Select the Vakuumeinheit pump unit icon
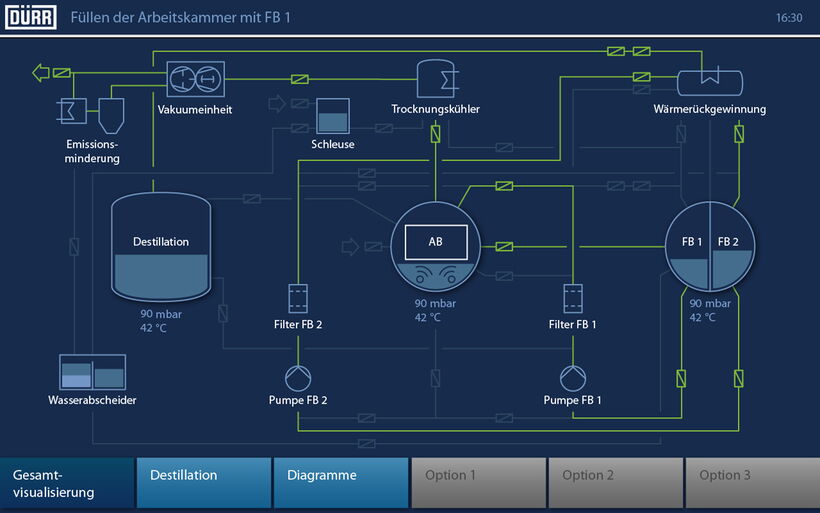 196,79
